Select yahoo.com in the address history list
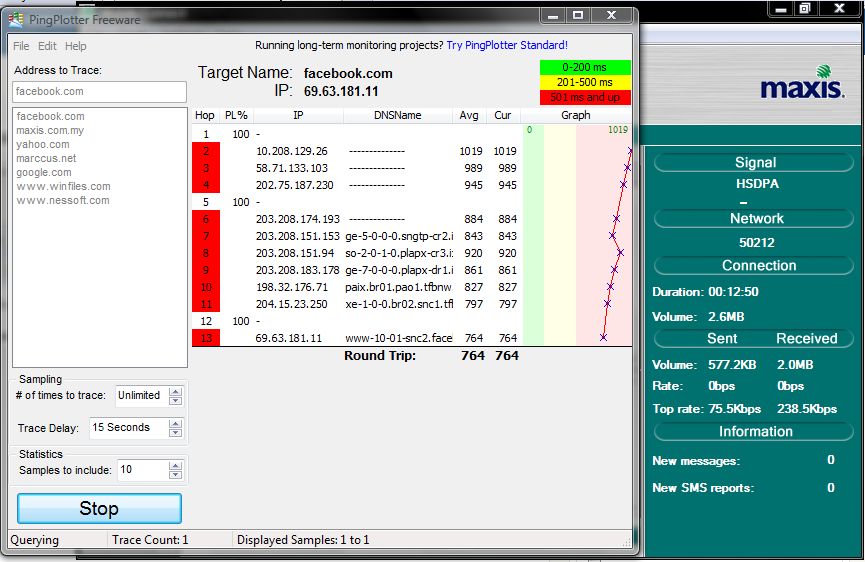Image resolution: width=865 pixels, height=562 pixels. [43, 144]
